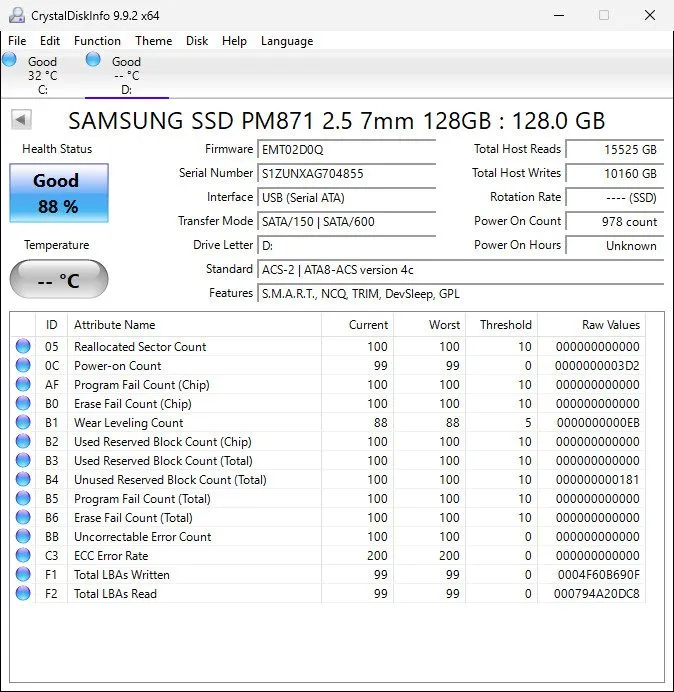Click raw value 0004F60B690F
Screen dimensions: 674x692
(x=599, y=575)
